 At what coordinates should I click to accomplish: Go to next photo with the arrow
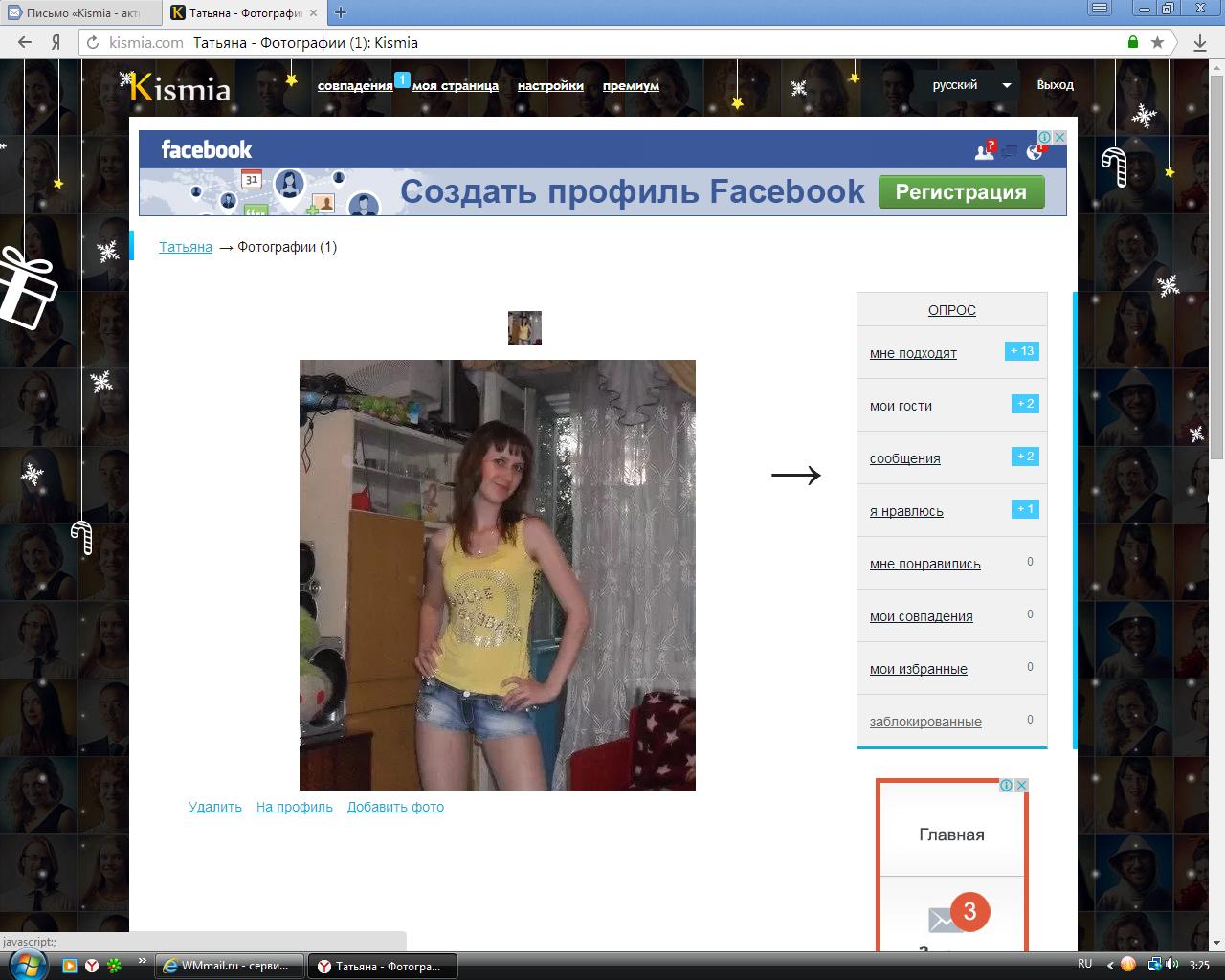(x=796, y=475)
